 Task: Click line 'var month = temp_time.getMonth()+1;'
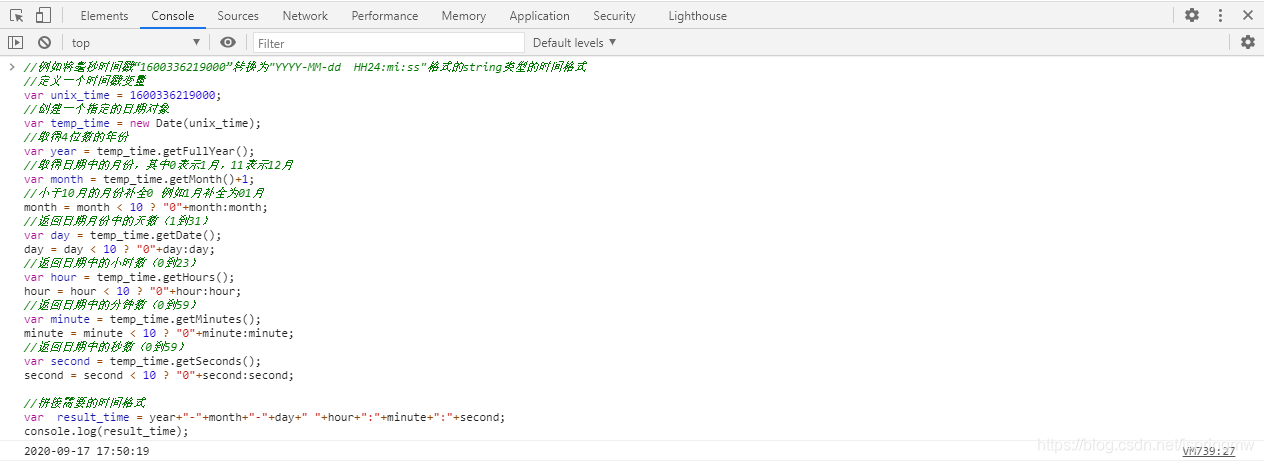pos(139,179)
